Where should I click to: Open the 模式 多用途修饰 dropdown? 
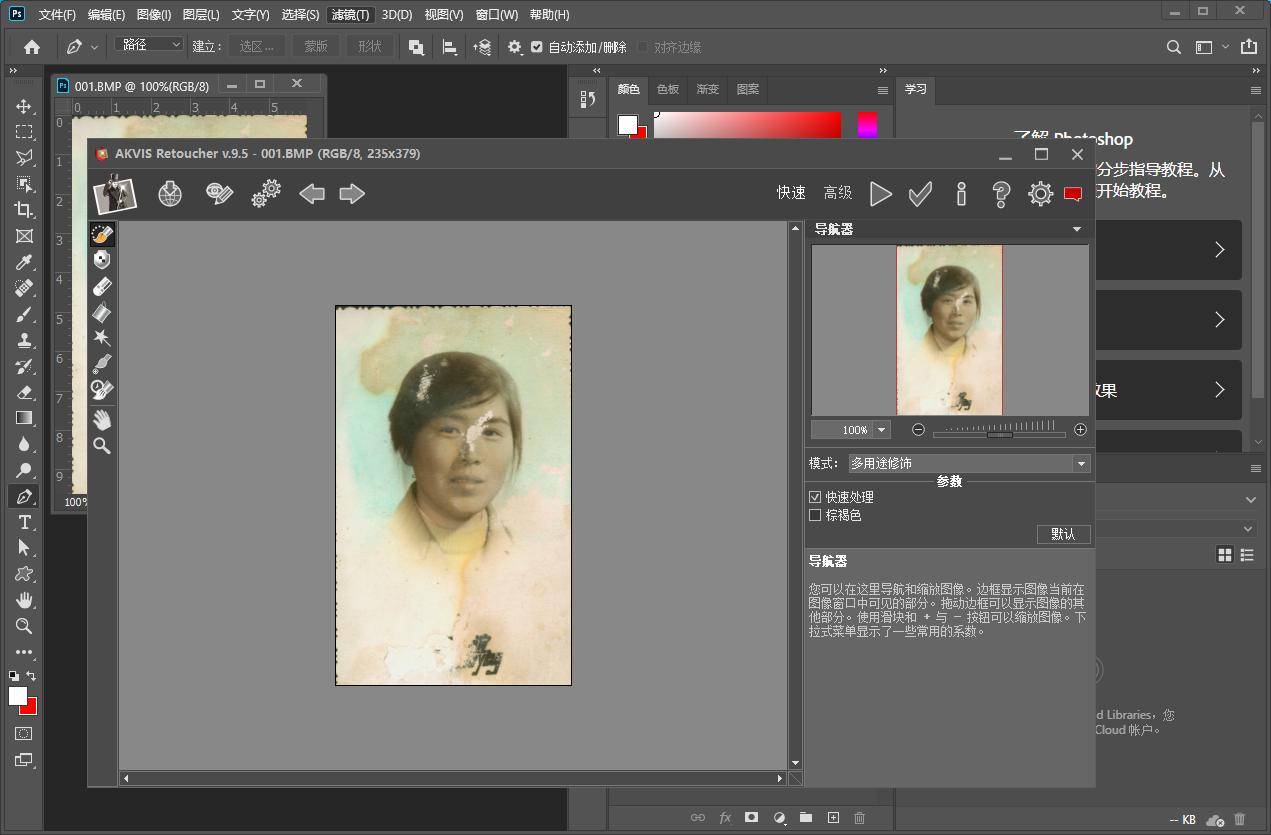point(1080,464)
